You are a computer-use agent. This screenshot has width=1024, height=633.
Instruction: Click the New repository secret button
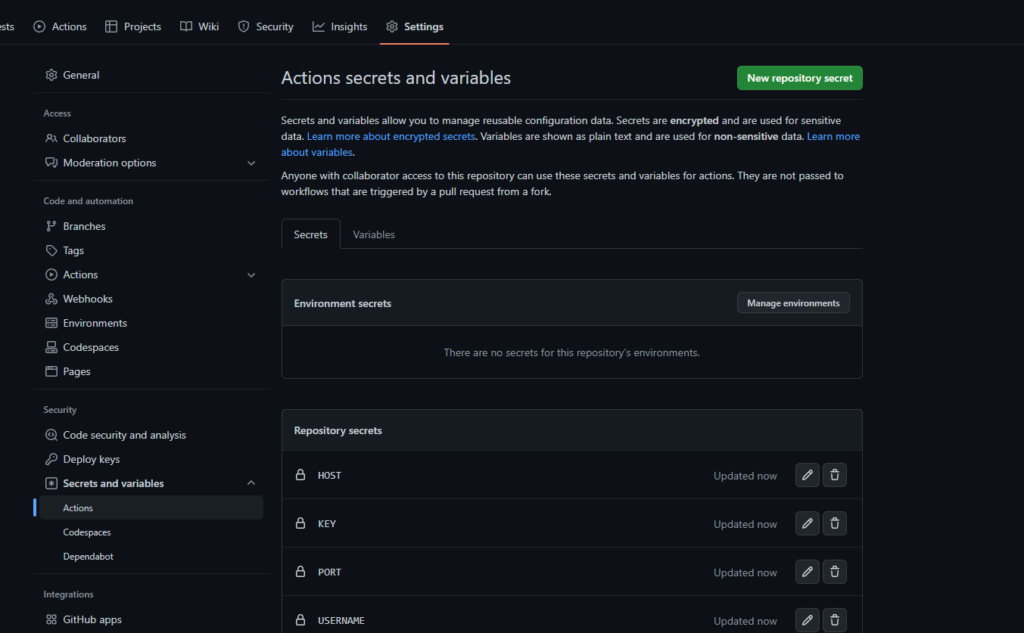(x=799, y=78)
